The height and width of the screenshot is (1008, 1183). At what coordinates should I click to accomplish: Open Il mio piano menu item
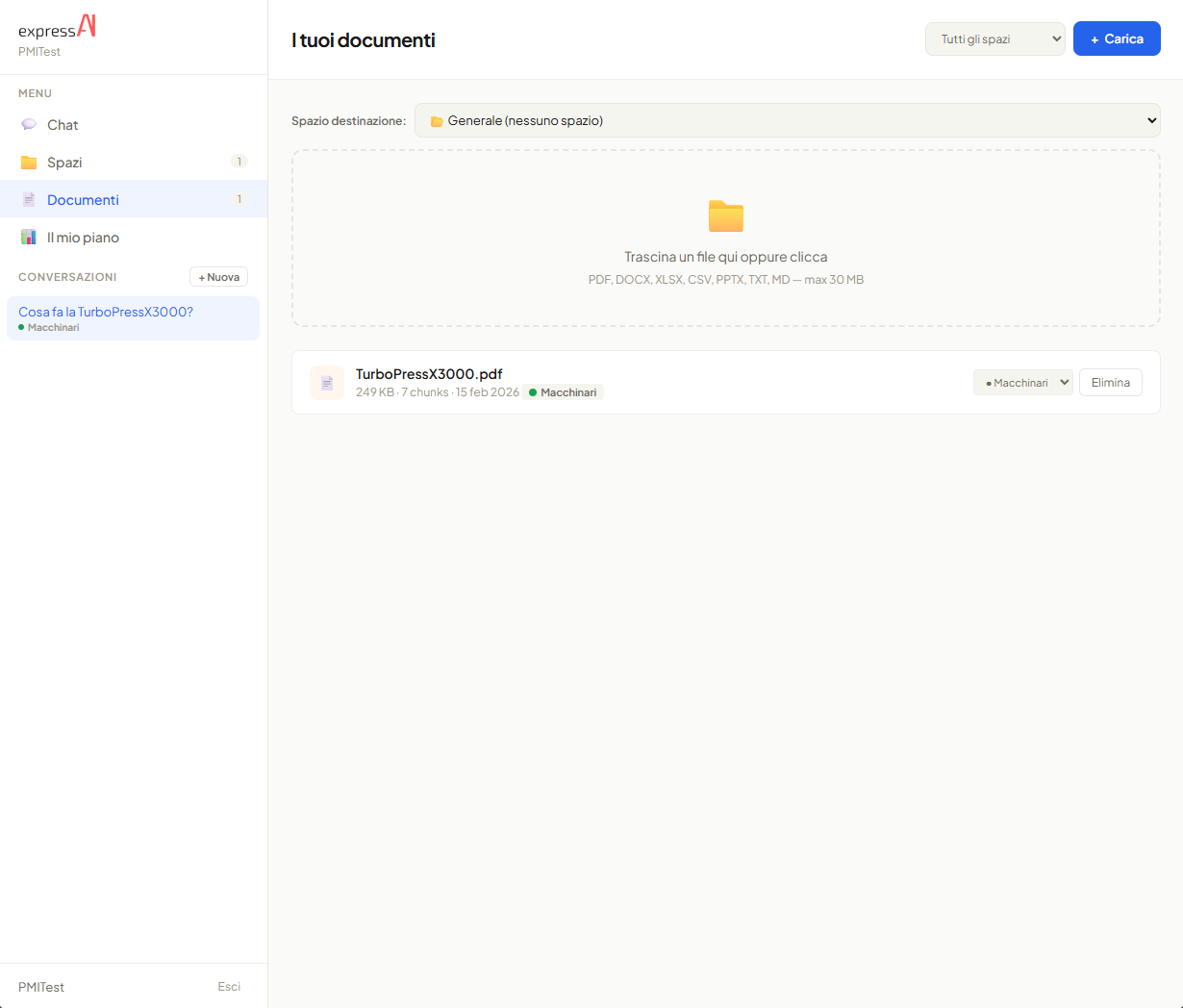83,238
